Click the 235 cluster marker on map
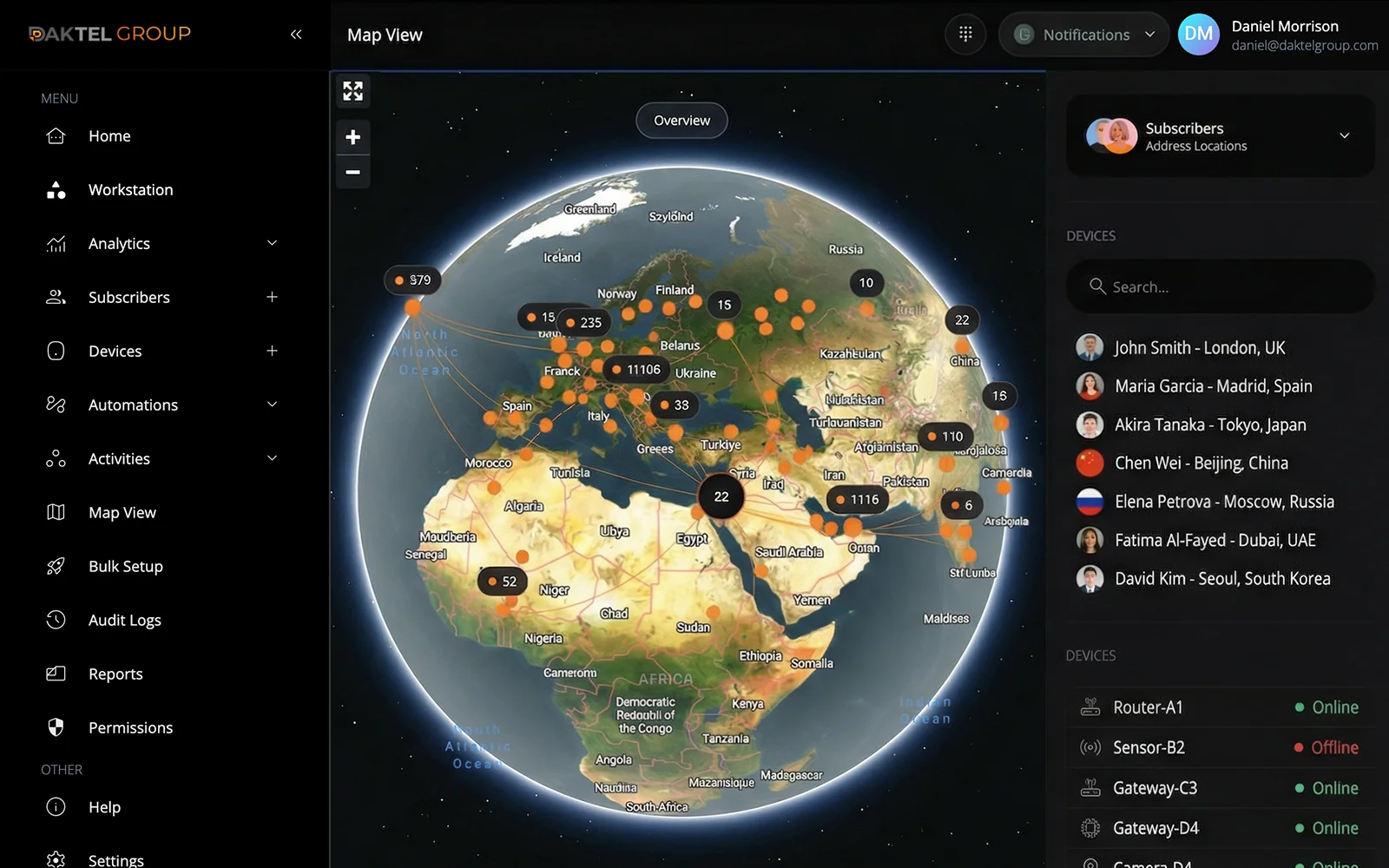Screen dimensions: 1389x868 pos(584,323)
